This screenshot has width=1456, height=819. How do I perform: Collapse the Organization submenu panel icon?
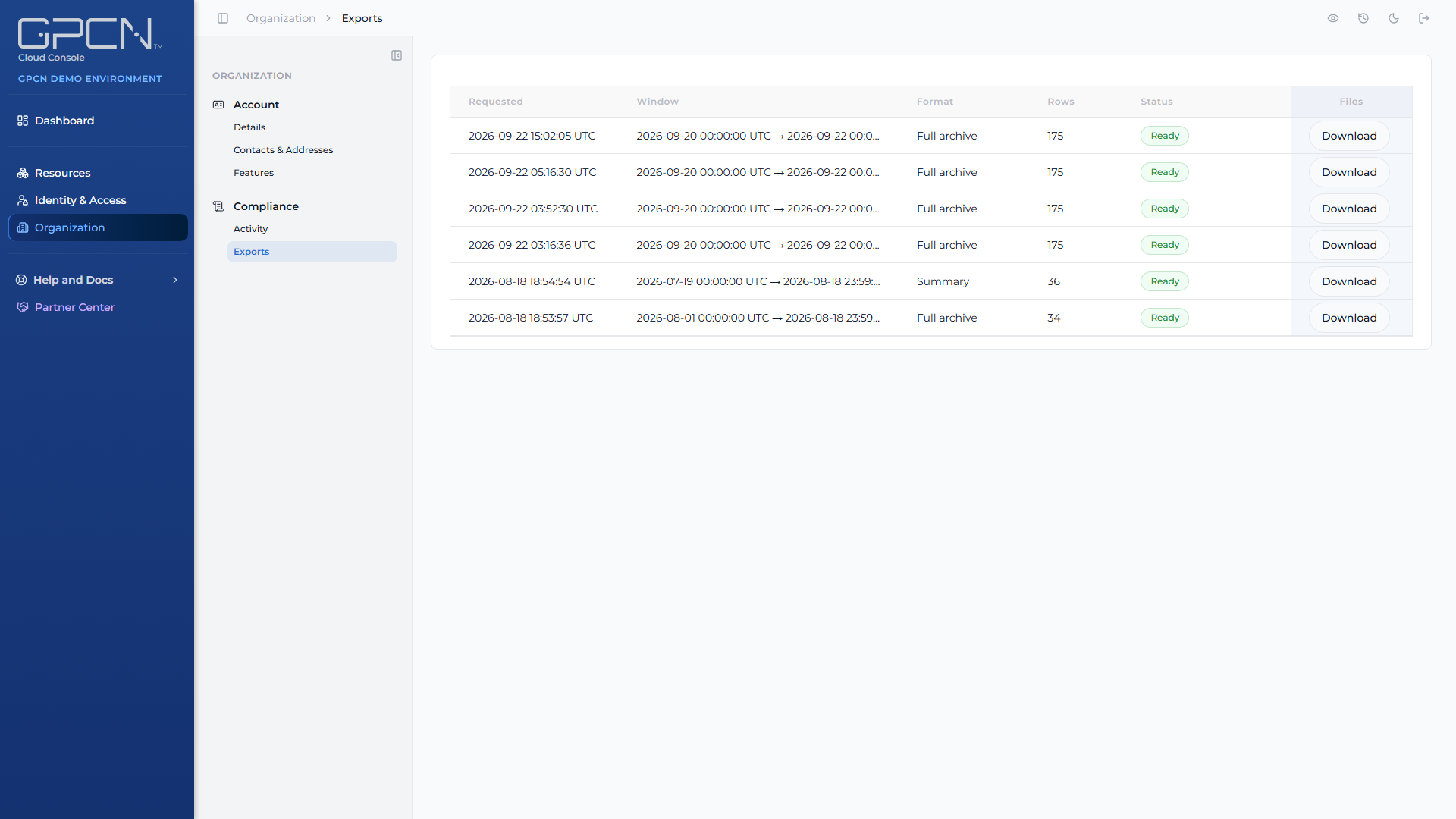coord(397,55)
